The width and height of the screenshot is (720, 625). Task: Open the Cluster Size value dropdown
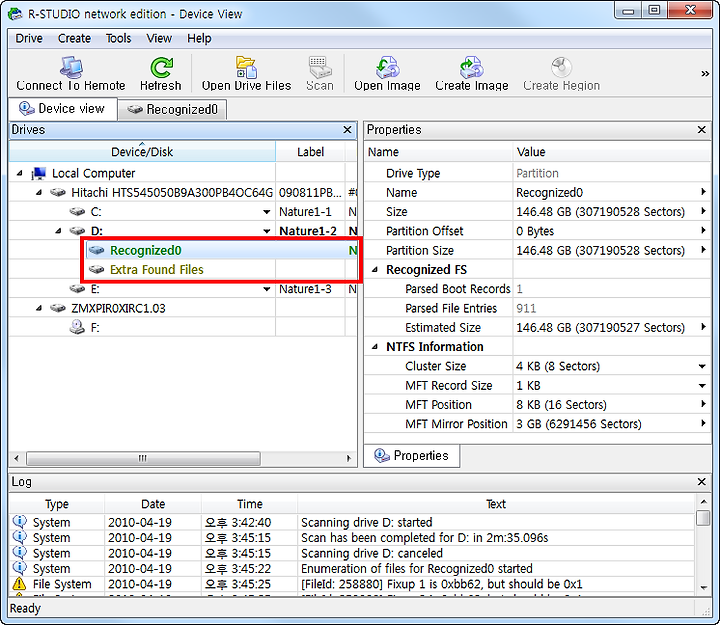click(703, 366)
